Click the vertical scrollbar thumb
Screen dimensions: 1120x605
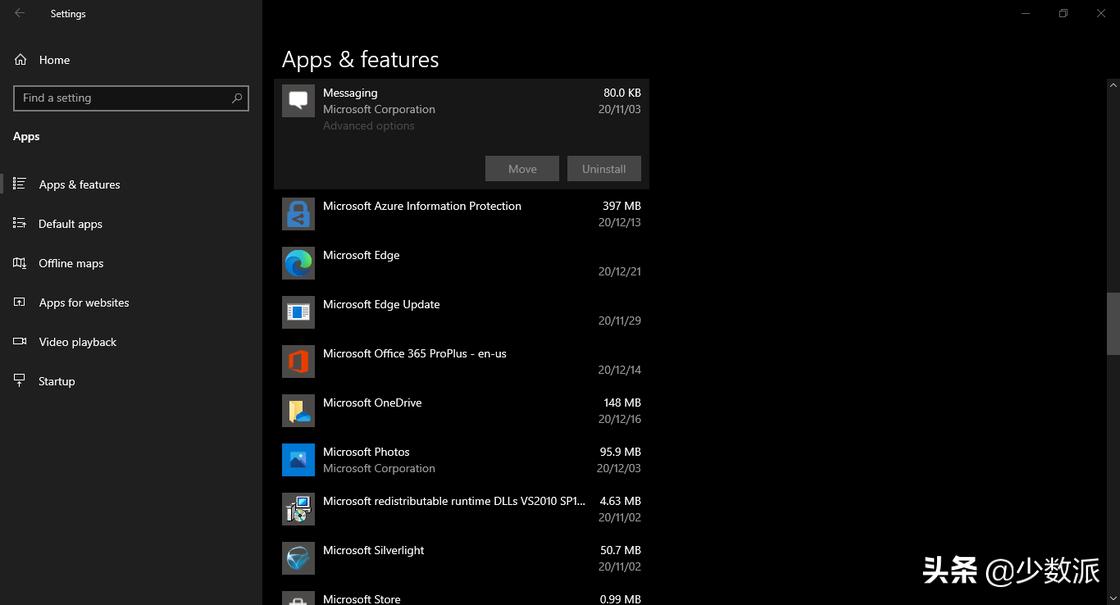1113,323
